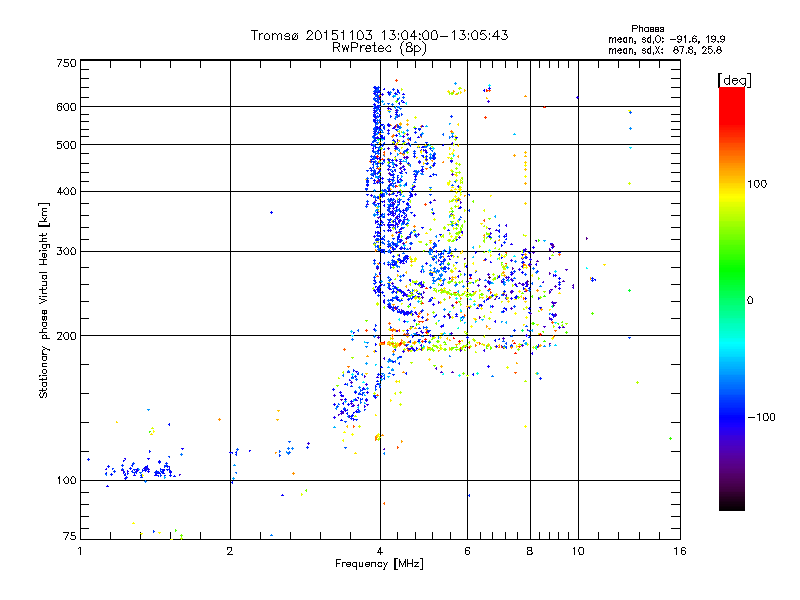Image resolution: width=800 pixels, height=600 pixels.
Task: Click the '[deg]' colorbar unit label
Action: point(734,80)
